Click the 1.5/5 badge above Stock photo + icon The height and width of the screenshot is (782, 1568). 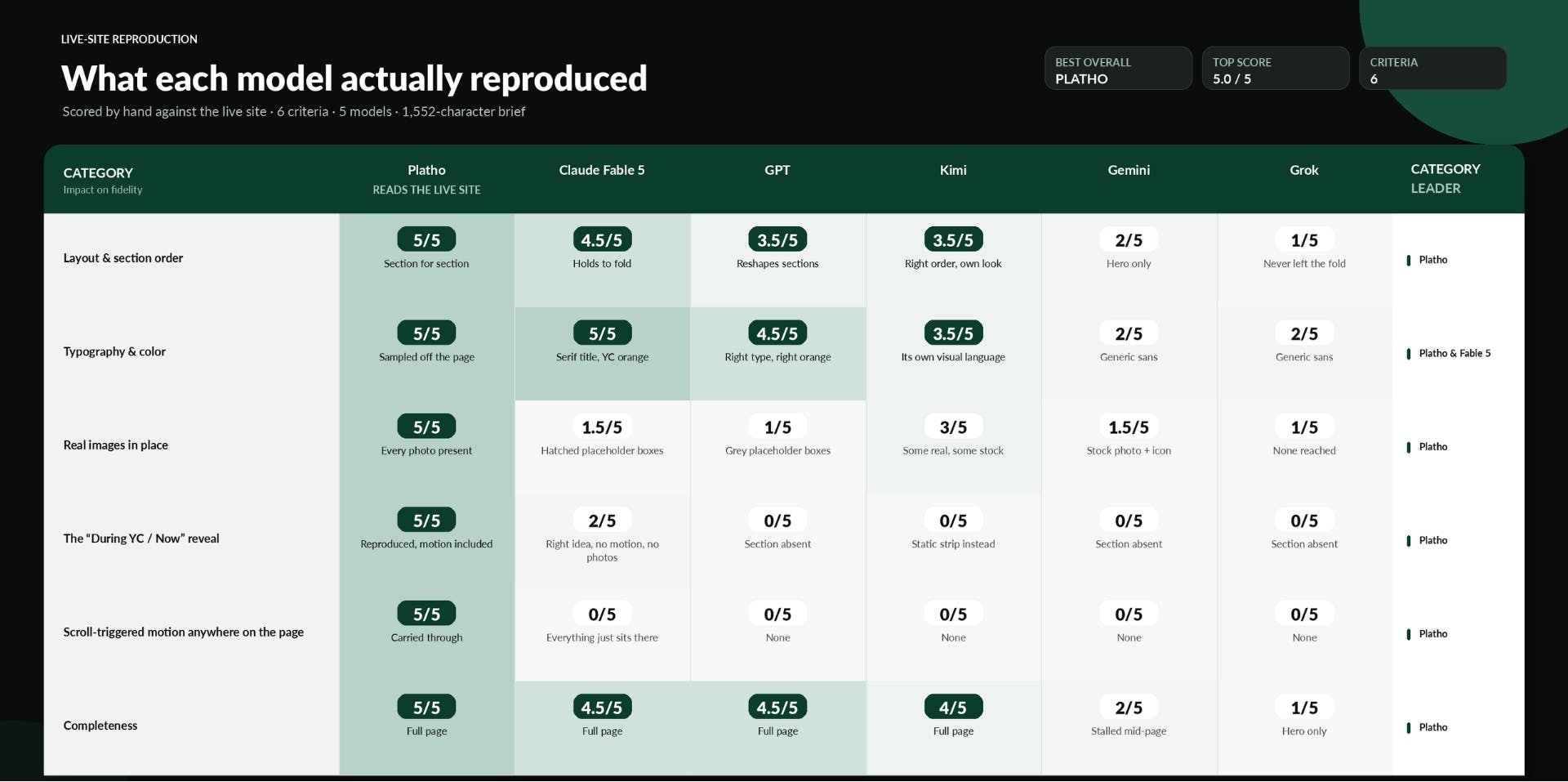click(1129, 427)
